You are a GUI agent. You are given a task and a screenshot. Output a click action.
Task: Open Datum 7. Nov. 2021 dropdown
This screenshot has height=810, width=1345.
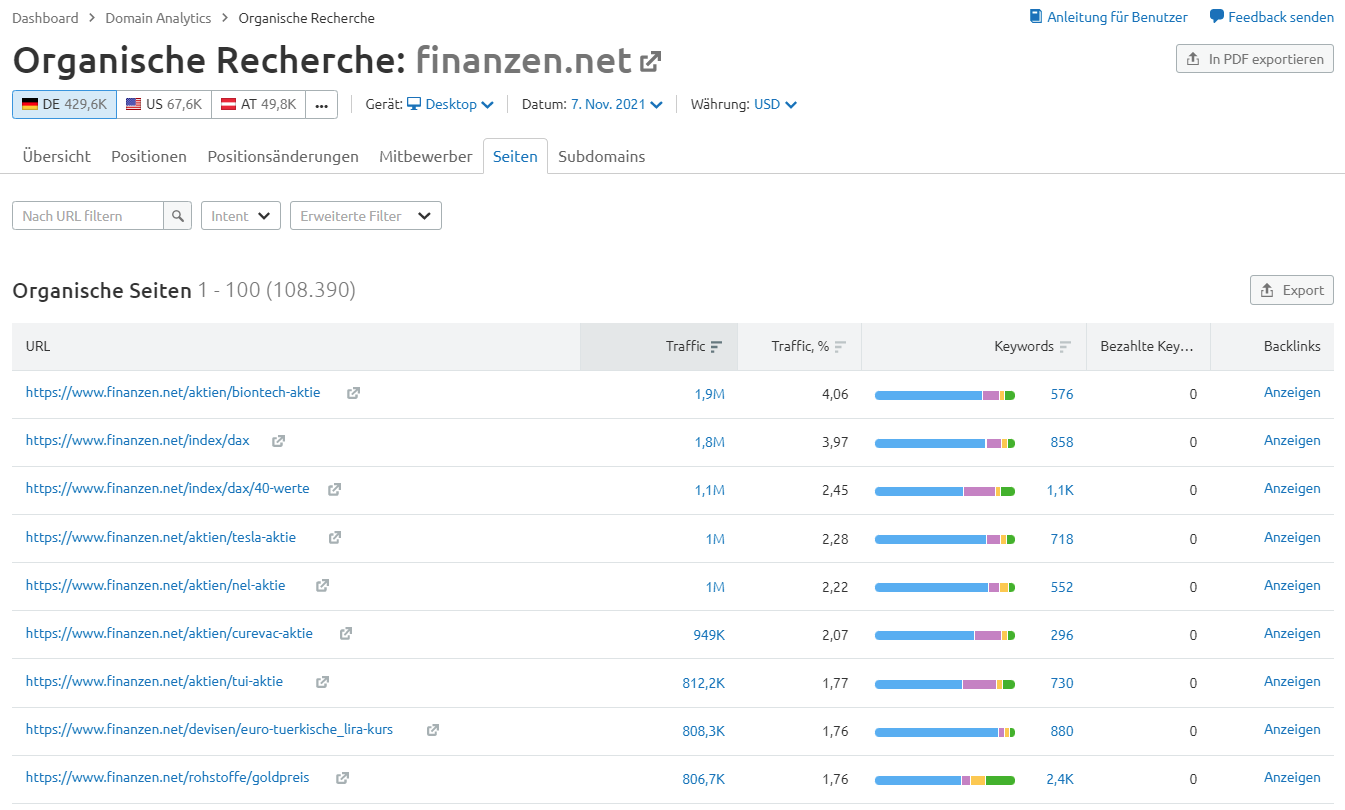617,104
